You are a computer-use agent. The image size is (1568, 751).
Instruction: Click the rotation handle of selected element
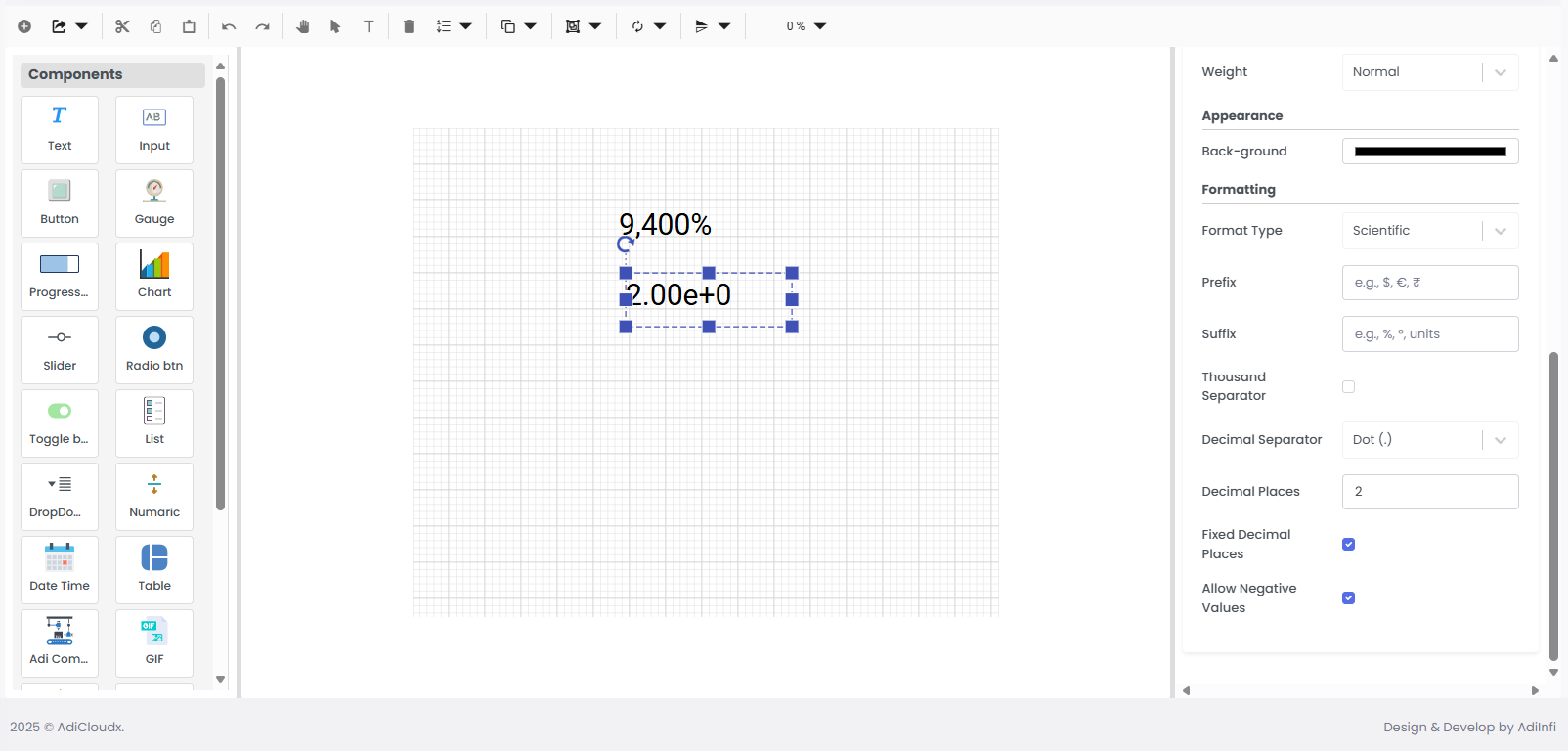(x=626, y=243)
